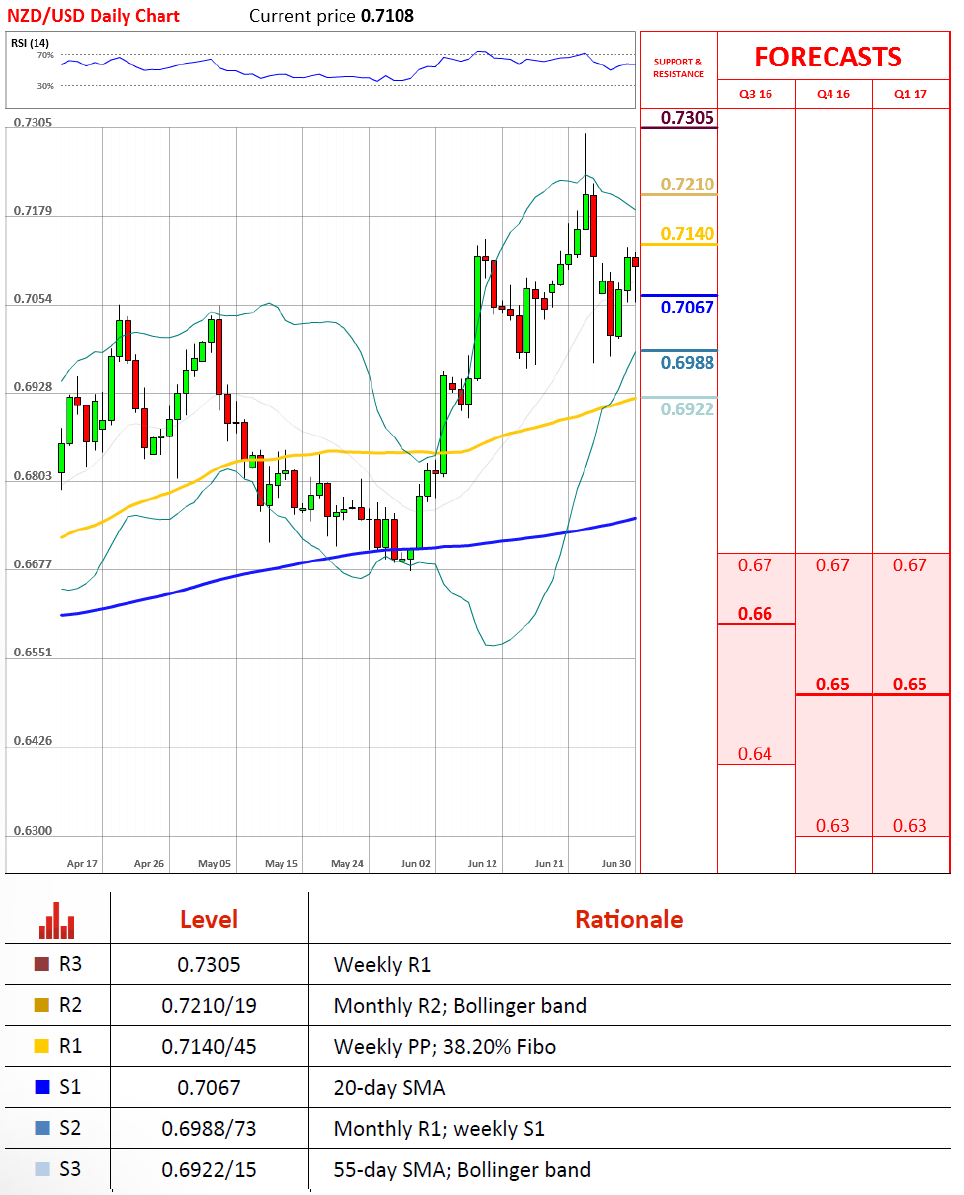Click the 0.7067 level cell in table
Screen dimensions: 964x1195
[x=209, y=1088]
